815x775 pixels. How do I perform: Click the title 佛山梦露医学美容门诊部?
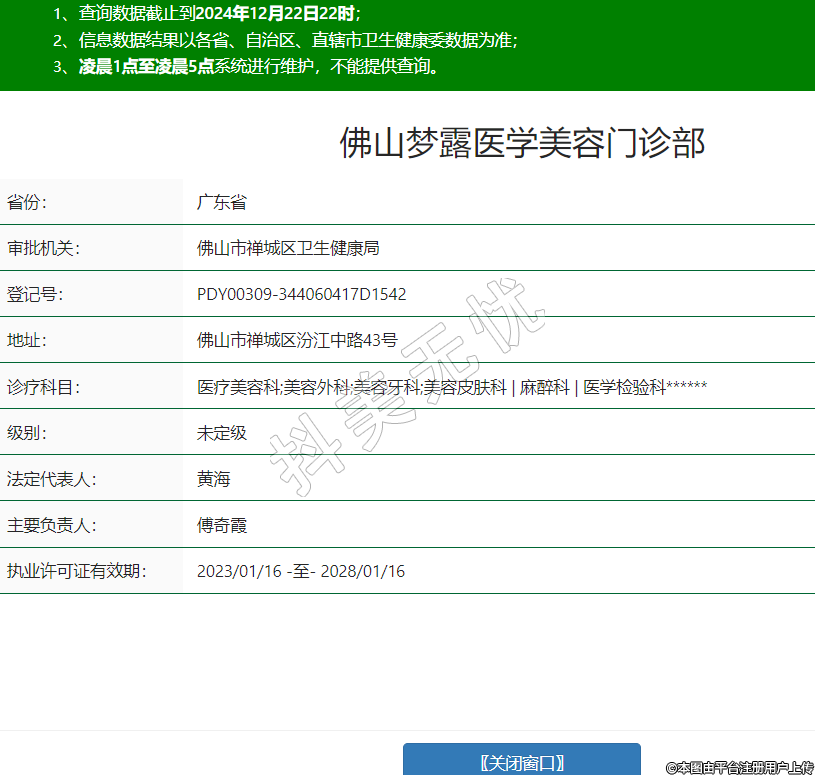click(522, 143)
